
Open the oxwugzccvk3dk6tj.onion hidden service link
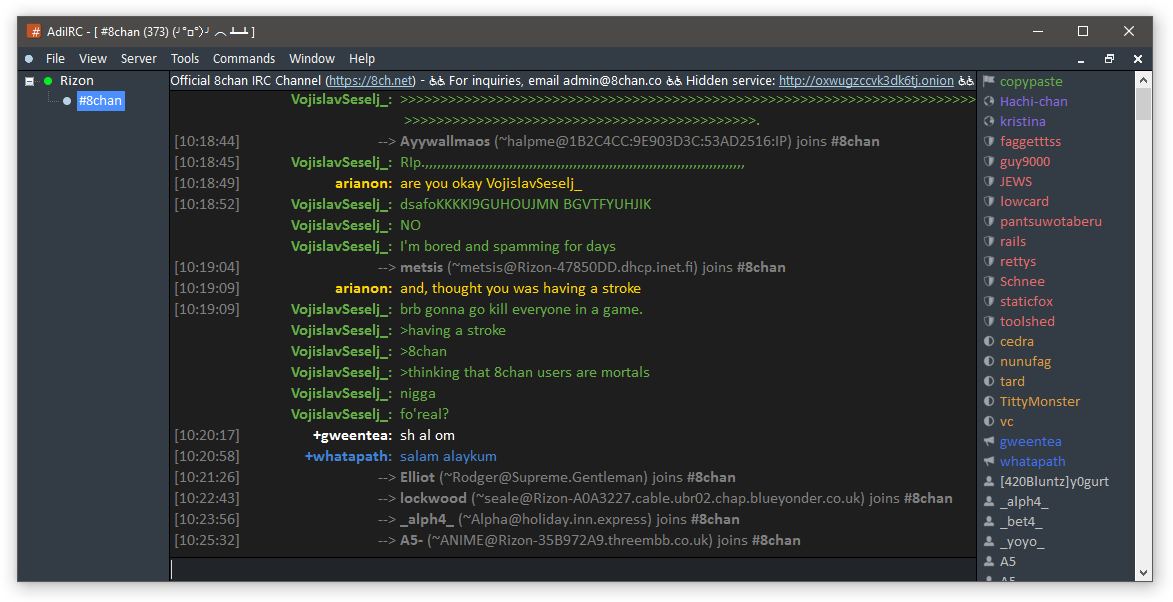[866, 81]
